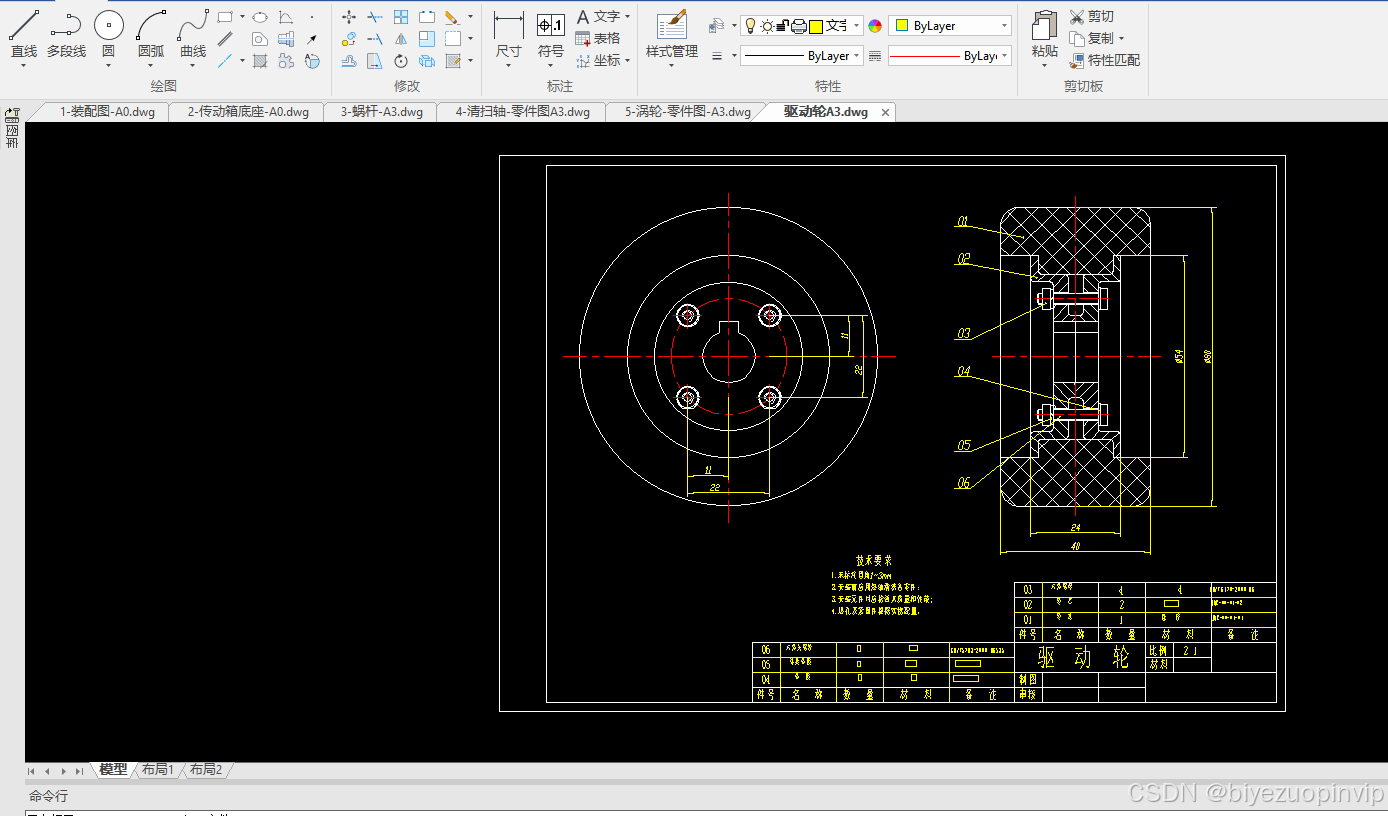Image resolution: width=1388 pixels, height=816 pixels.
Task: Choose the ellipse drawing tool
Action: click(x=260, y=17)
